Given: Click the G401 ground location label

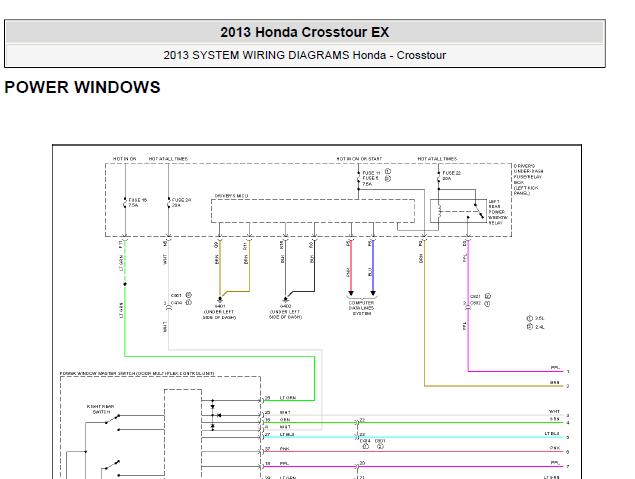Looking at the screenshot, I should [x=219, y=312].
